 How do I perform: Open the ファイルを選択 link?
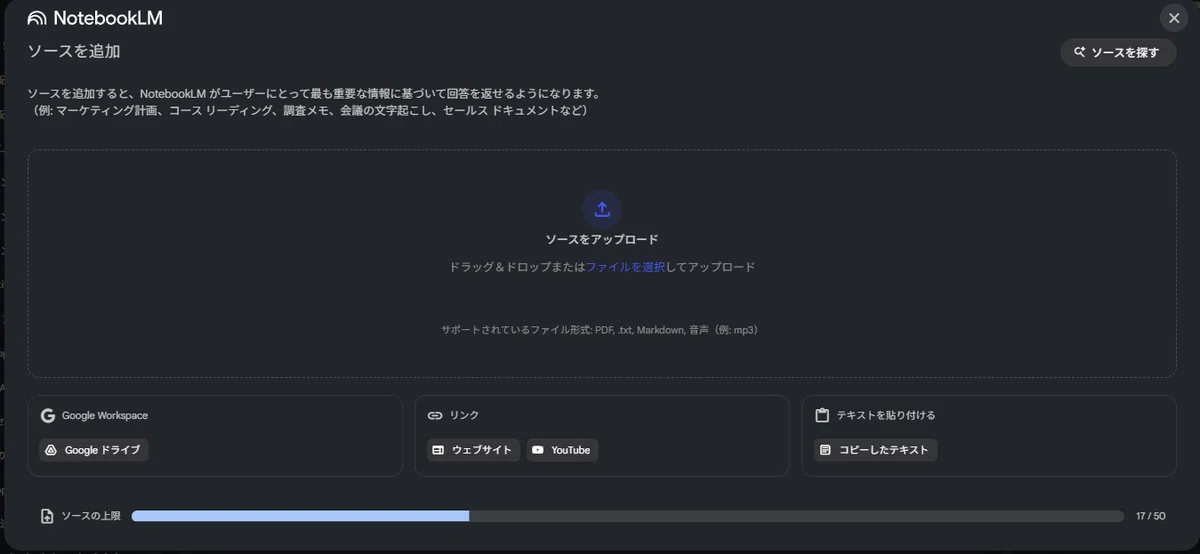coord(626,267)
